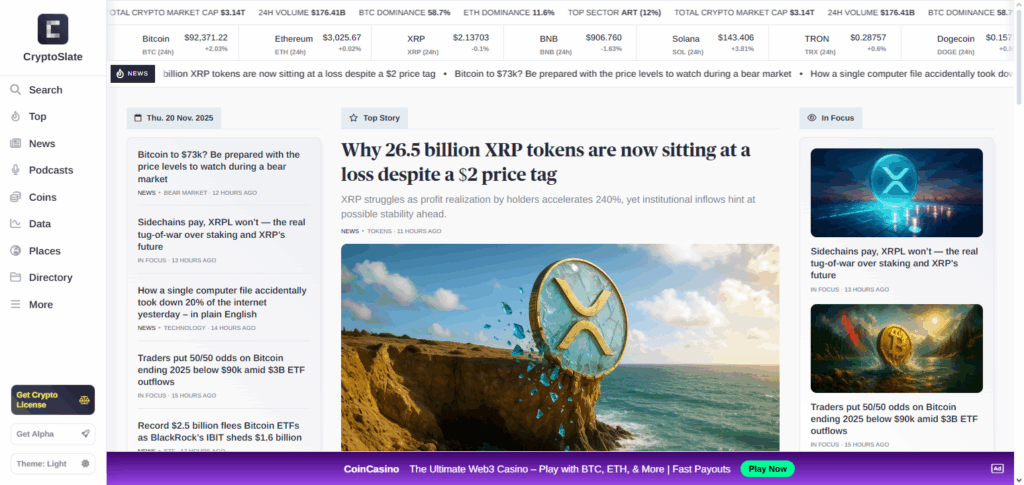Click the Coins stack icon in sidebar

pyautogui.click(x=16, y=196)
